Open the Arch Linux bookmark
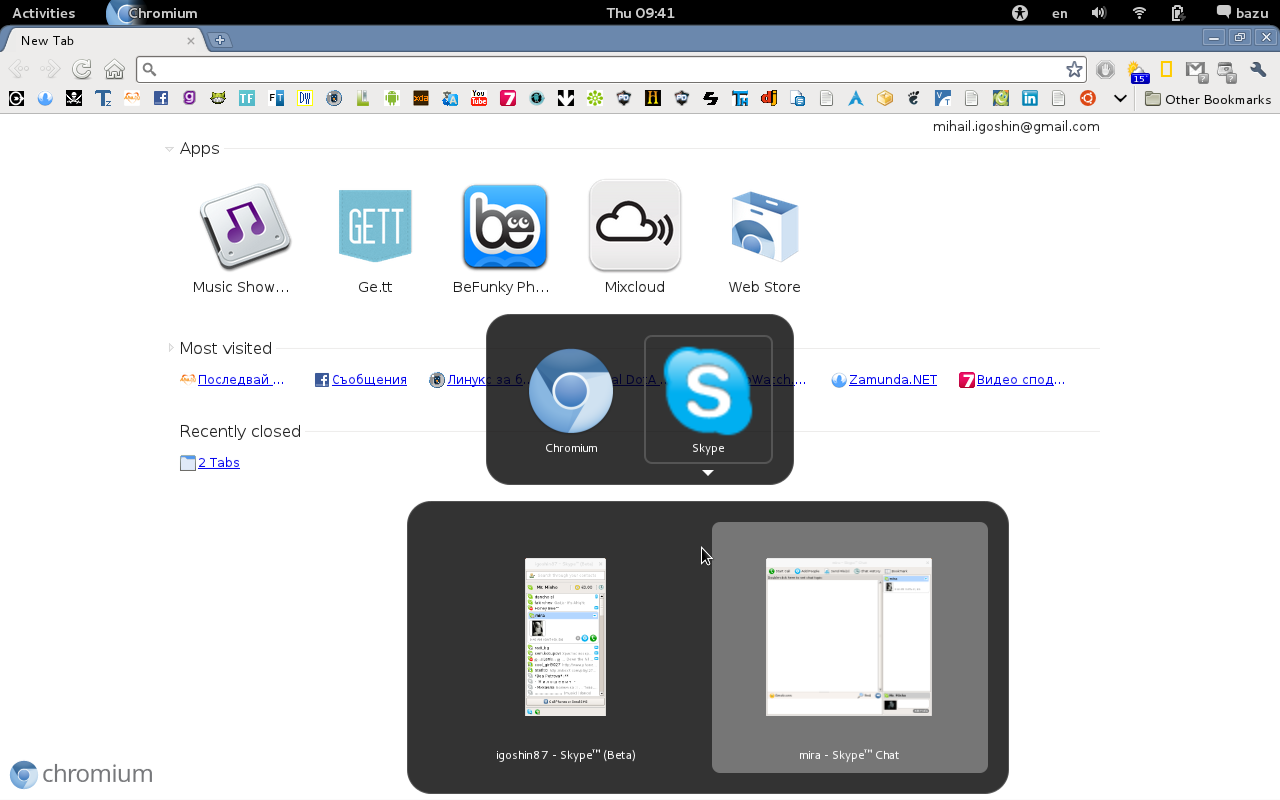The image size is (1280, 800). tap(855, 98)
